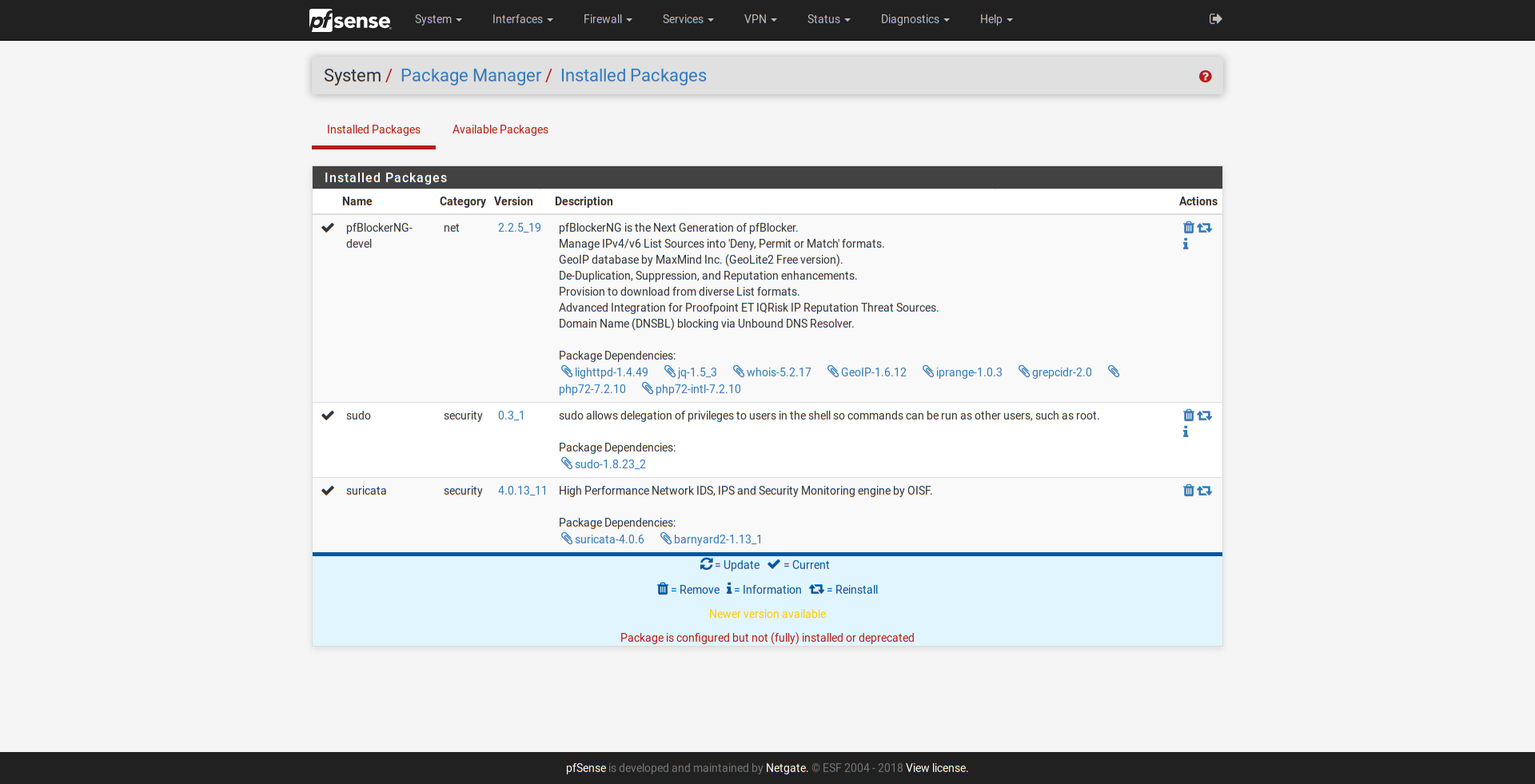The image size is (1535, 784).
Task: Open the Interfaces menu
Action: (522, 19)
